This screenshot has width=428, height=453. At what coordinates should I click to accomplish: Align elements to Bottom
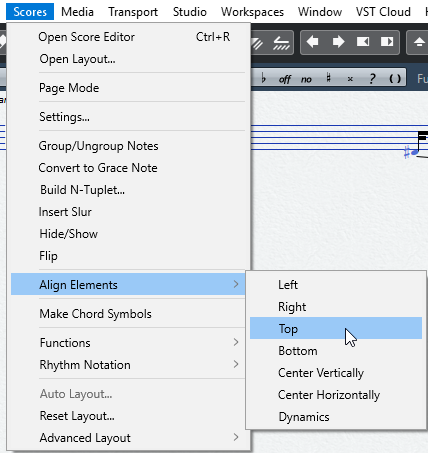tap(336, 351)
